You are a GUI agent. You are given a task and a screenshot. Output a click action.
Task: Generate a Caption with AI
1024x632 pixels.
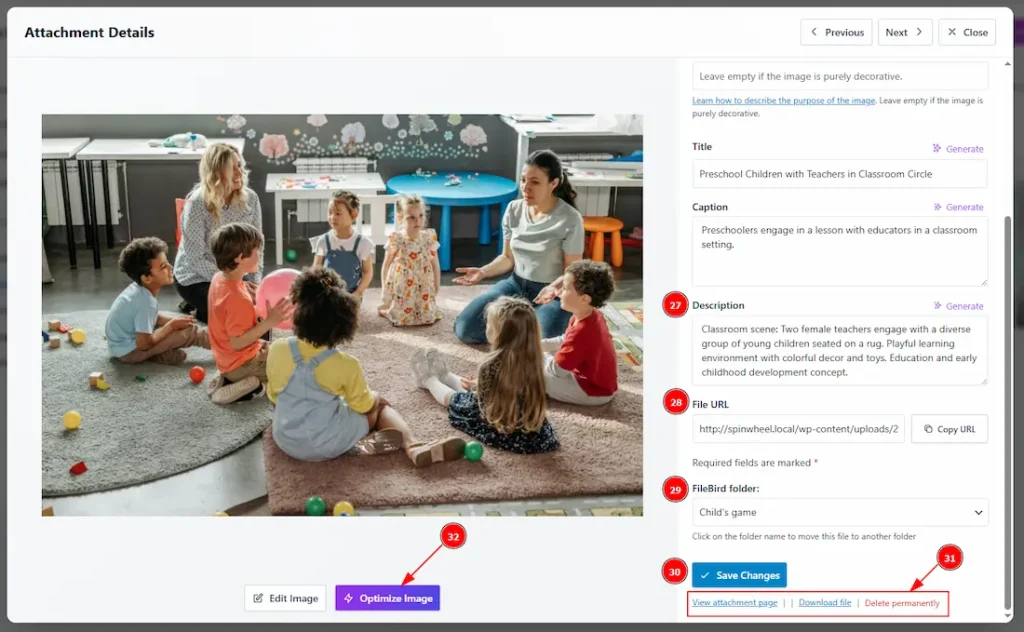pos(958,207)
